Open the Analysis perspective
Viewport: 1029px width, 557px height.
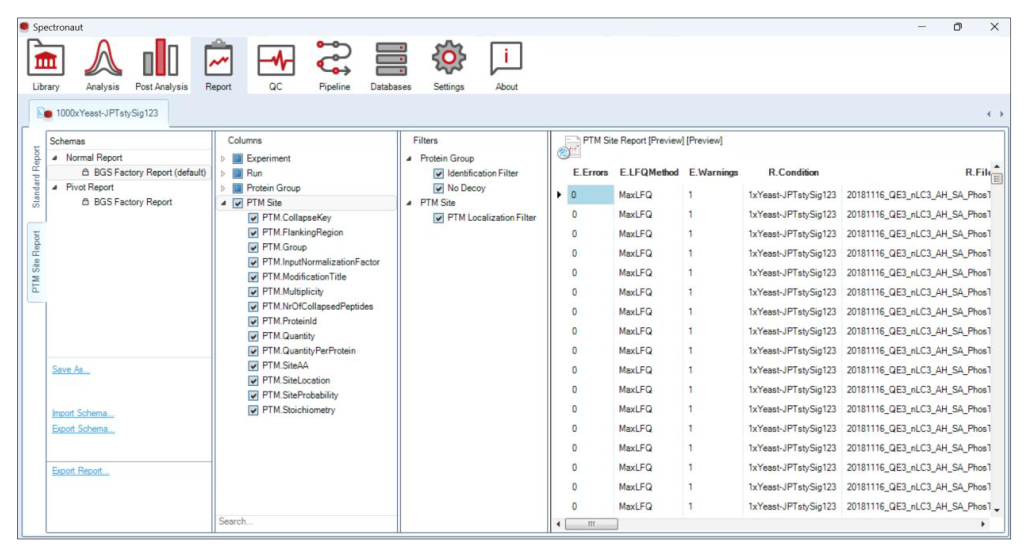tap(102, 65)
